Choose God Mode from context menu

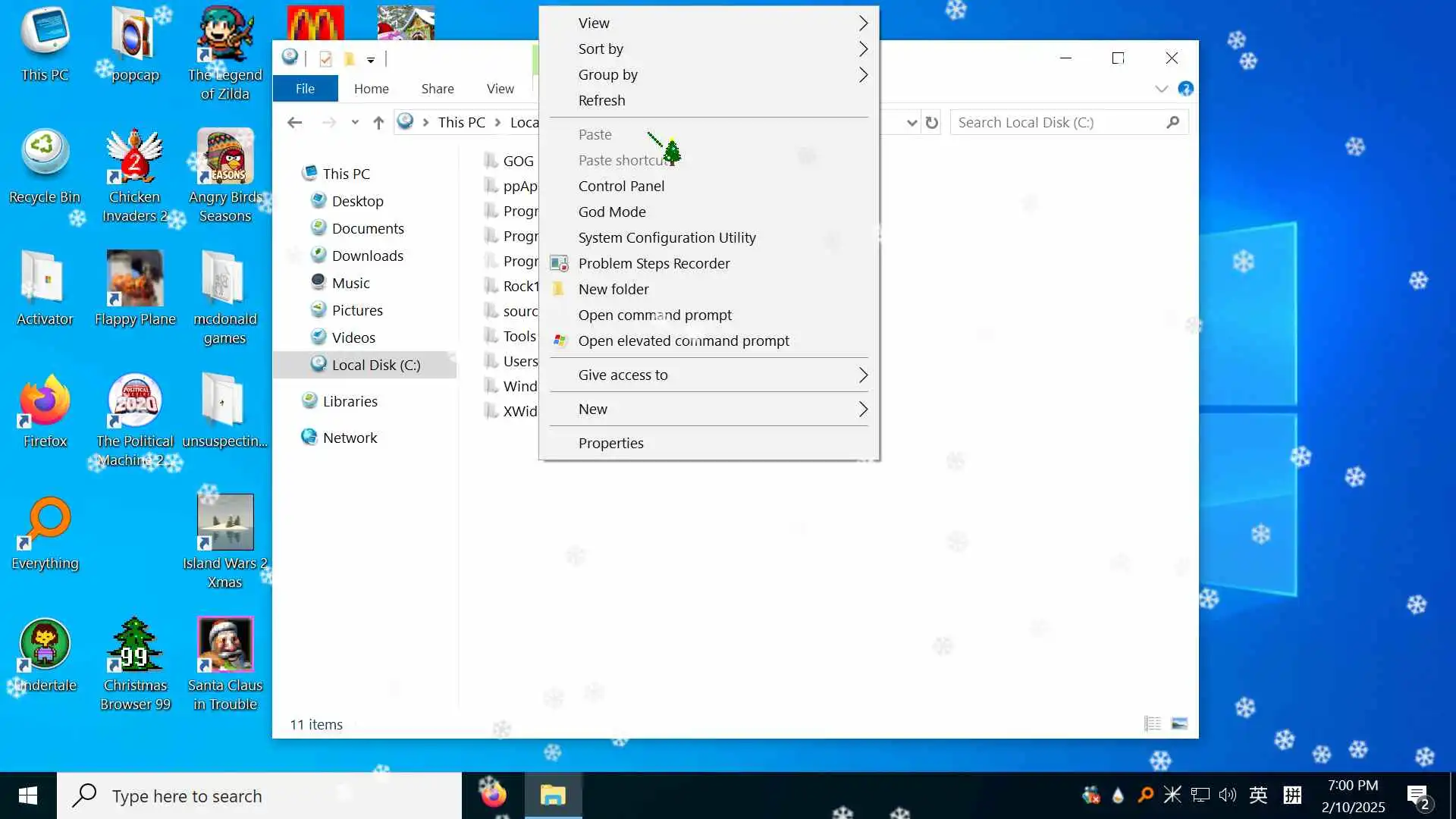(612, 212)
